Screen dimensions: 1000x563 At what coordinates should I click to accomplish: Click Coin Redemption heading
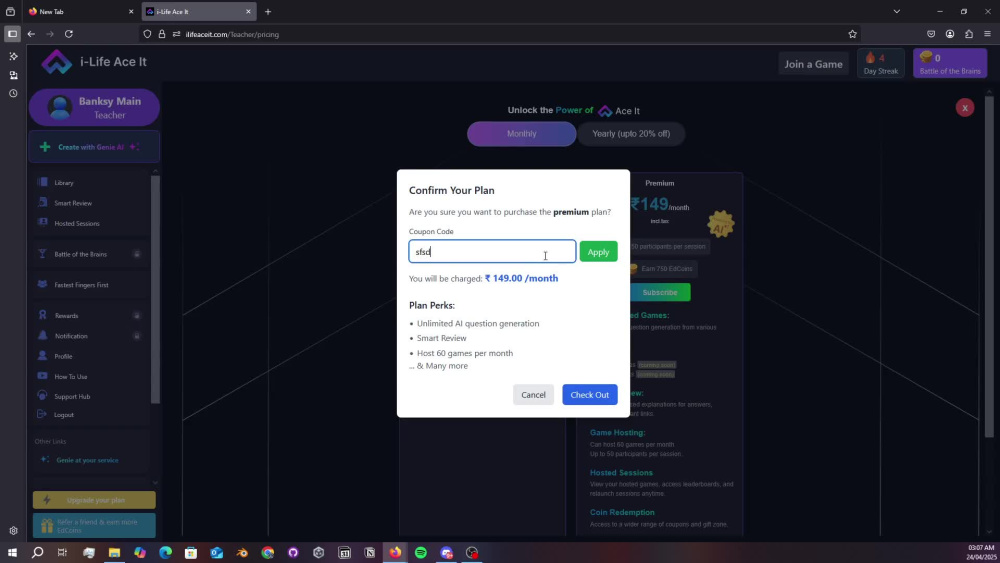tap(622, 512)
